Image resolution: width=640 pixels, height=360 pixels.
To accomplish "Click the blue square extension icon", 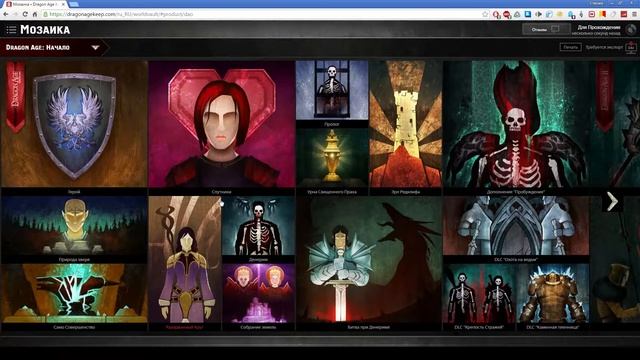I will 528,14.
